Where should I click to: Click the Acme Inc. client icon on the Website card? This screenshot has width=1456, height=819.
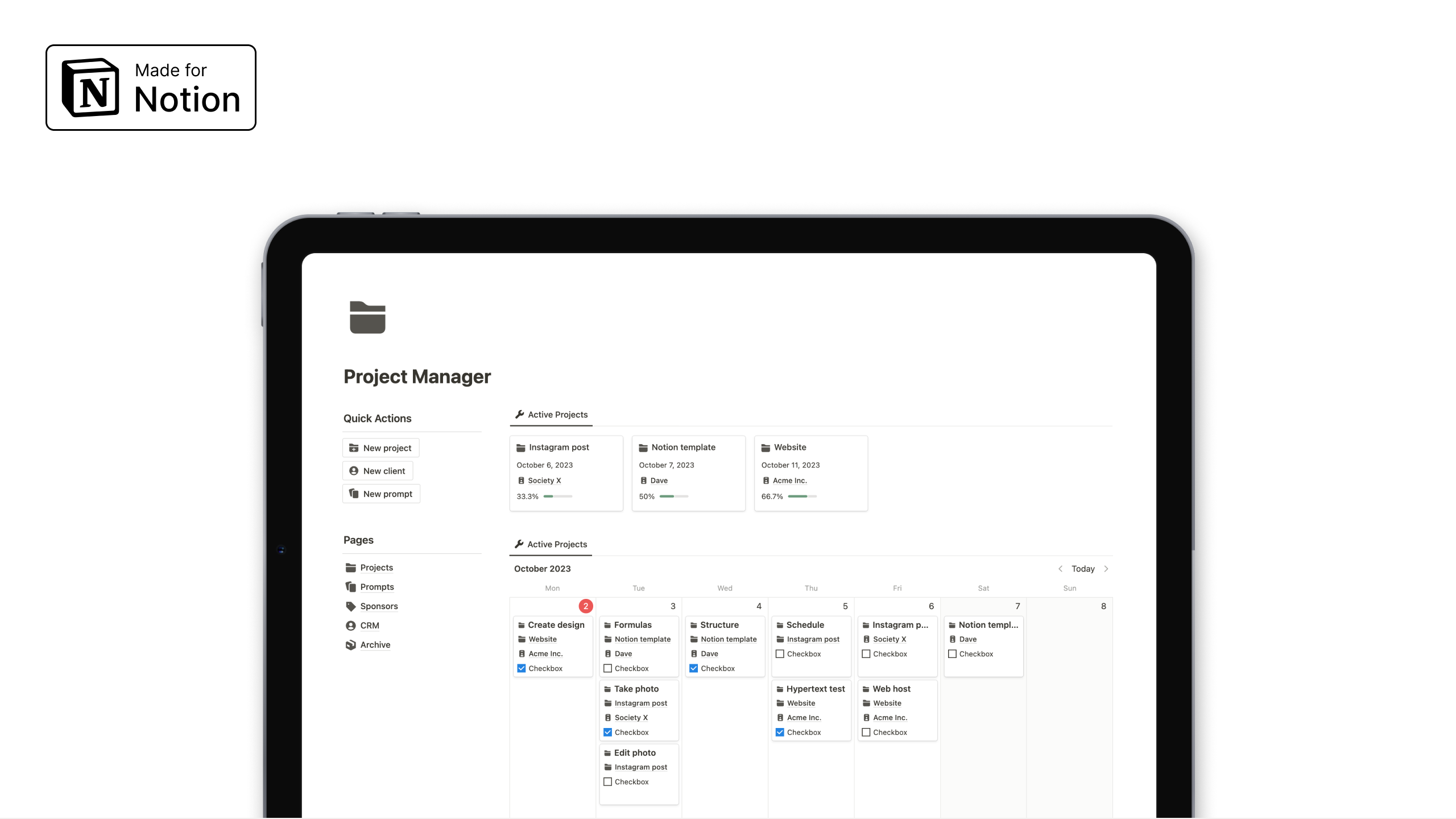pyautogui.click(x=766, y=480)
